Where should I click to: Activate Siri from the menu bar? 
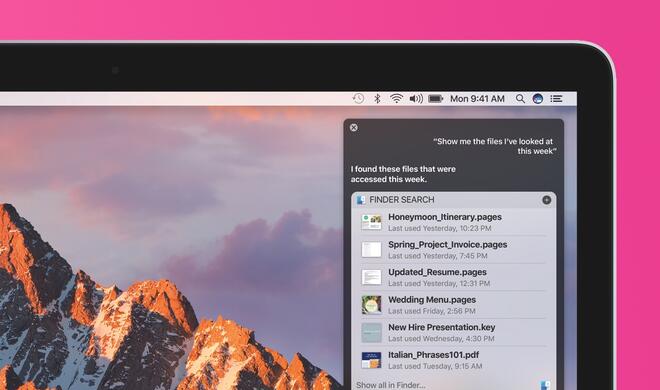538,98
